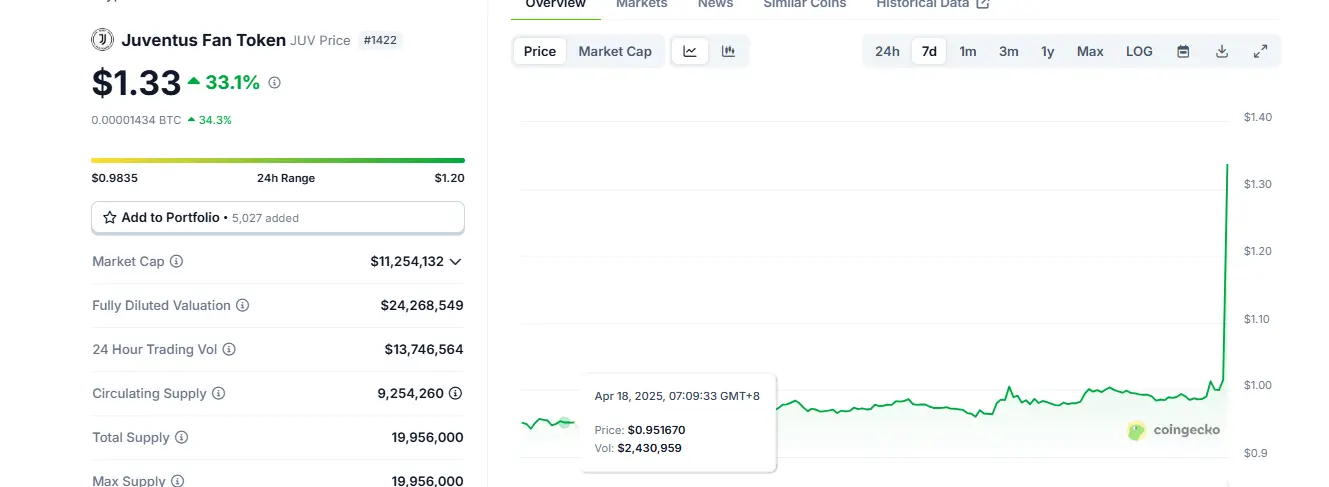Toggle chart to Market Cap view

click(614, 51)
